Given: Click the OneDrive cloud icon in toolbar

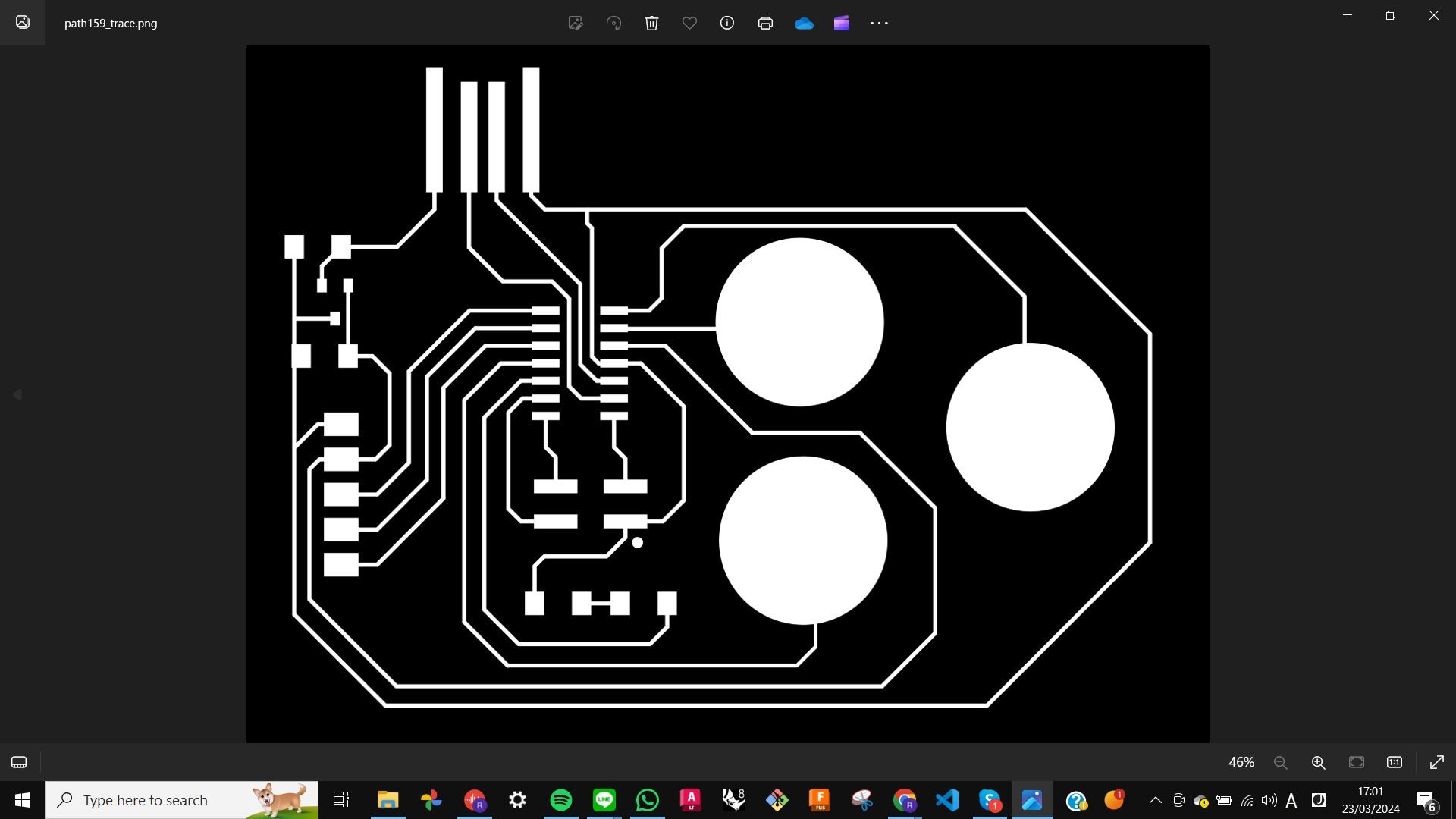Looking at the screenshot, I should 804,24.
